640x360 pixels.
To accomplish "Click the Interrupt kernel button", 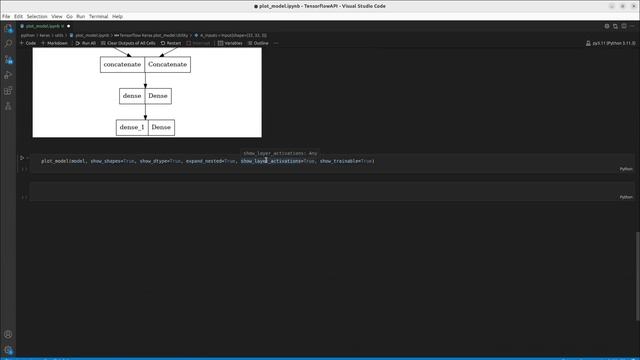I will coord(198,43).
